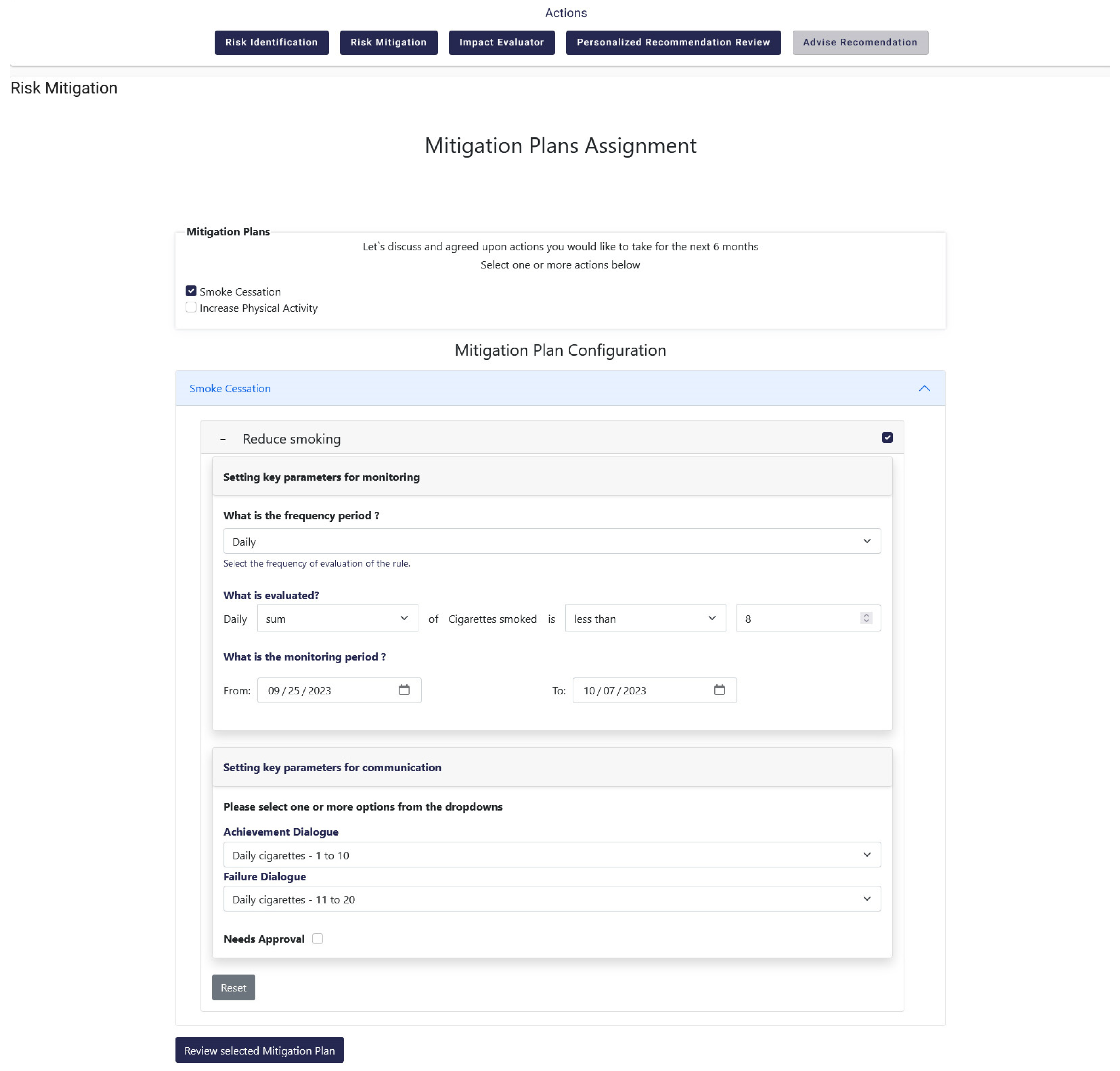Open the From date calendar picker icon
1120x1071 pixels.
(404, 690)
